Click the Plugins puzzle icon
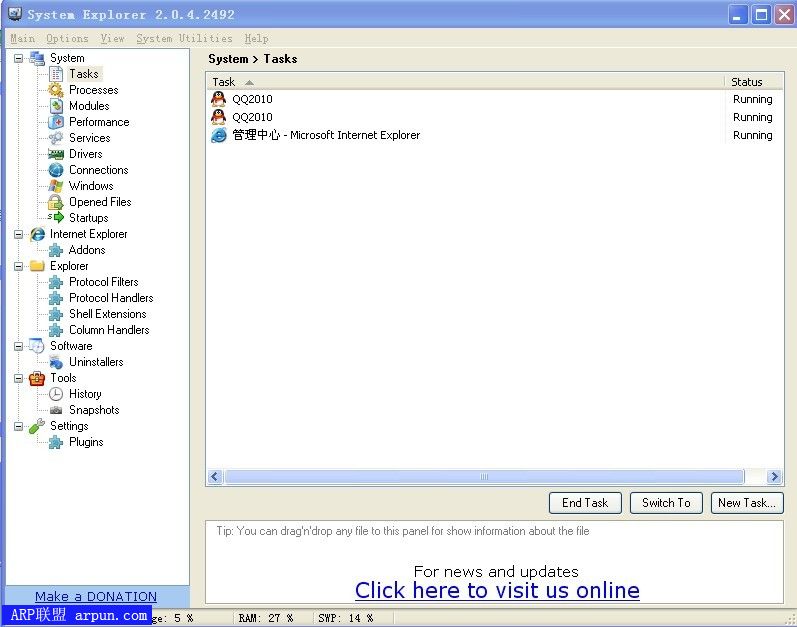Screen dimensions: 797x627 point(55,442)
